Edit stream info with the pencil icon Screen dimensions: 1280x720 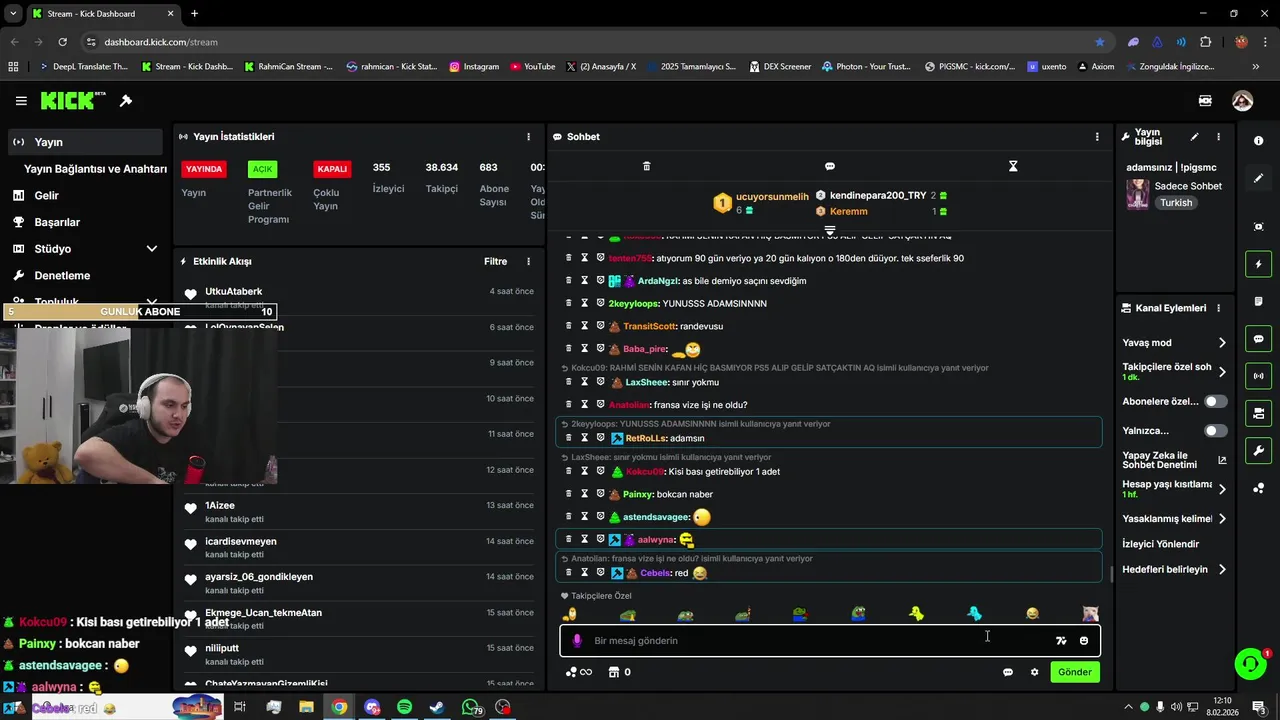(x=1194, y=137)
